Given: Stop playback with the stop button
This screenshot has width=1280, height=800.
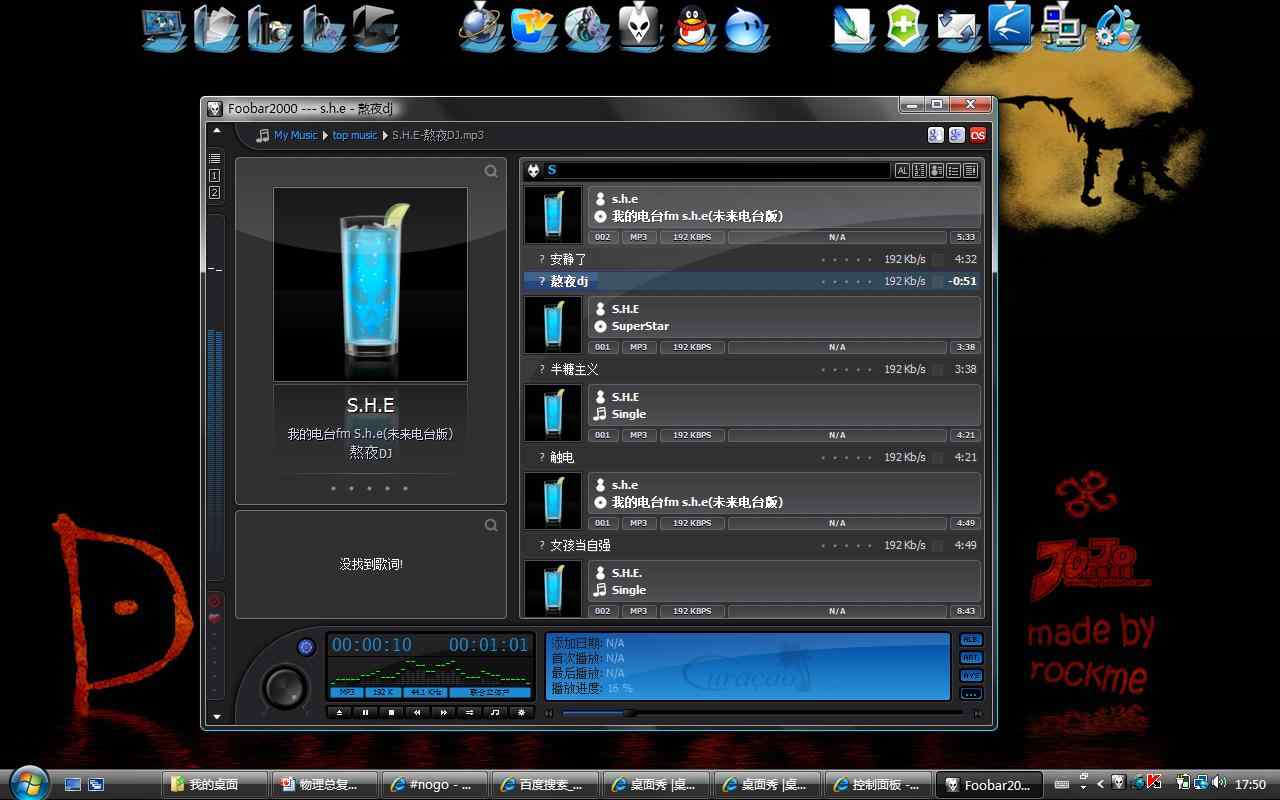Looking at the screenshot, I should [391, 712].
